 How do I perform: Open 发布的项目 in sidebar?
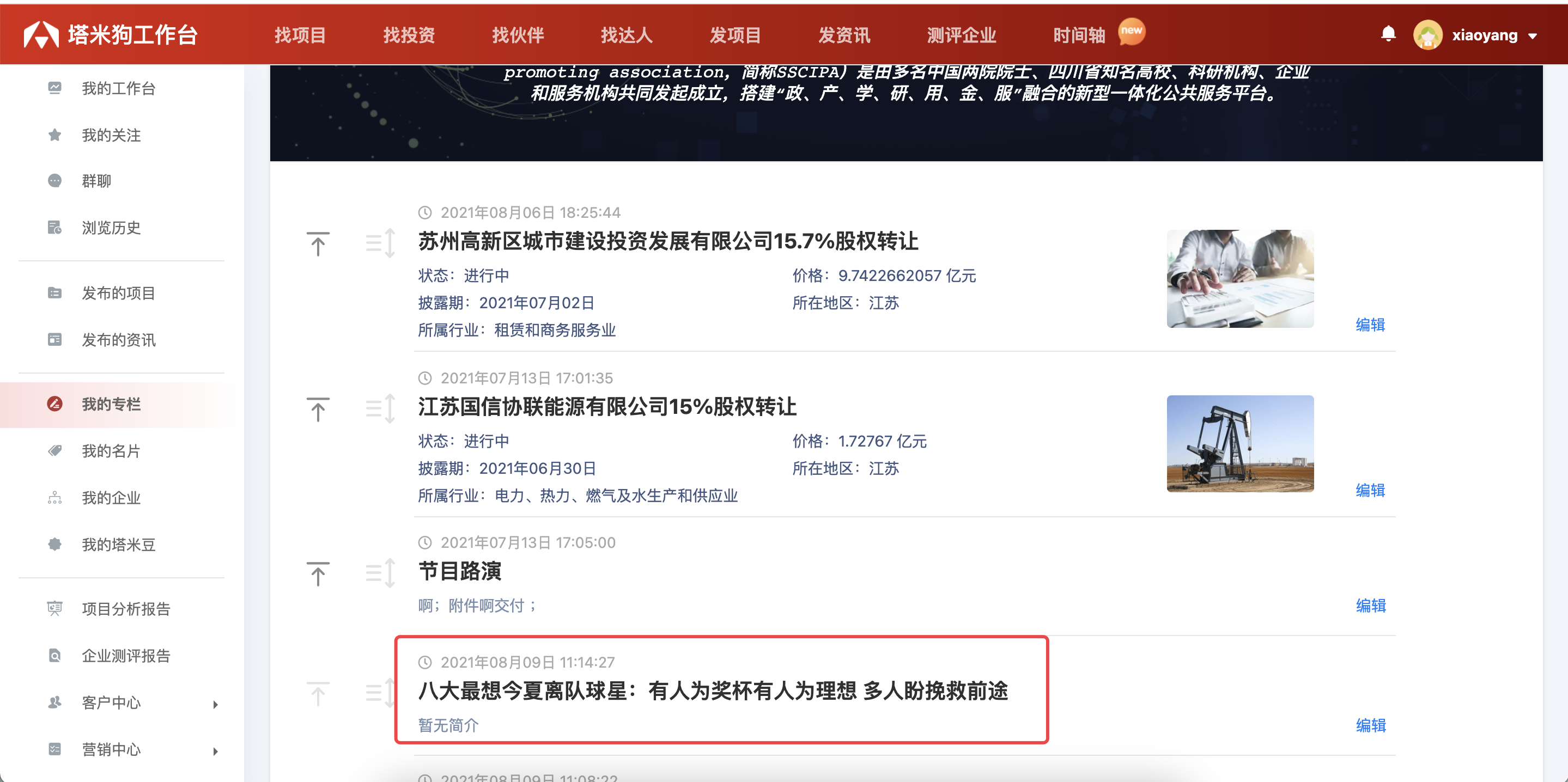click(x=119, y=293)
